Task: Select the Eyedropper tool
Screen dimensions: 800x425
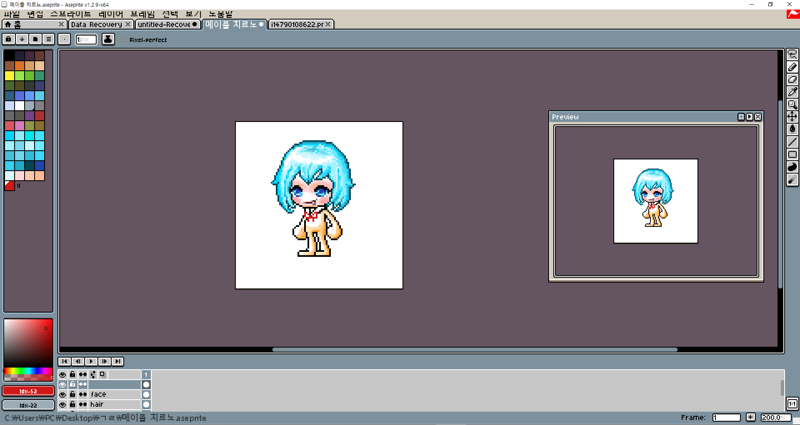Action: click(792, 92)
